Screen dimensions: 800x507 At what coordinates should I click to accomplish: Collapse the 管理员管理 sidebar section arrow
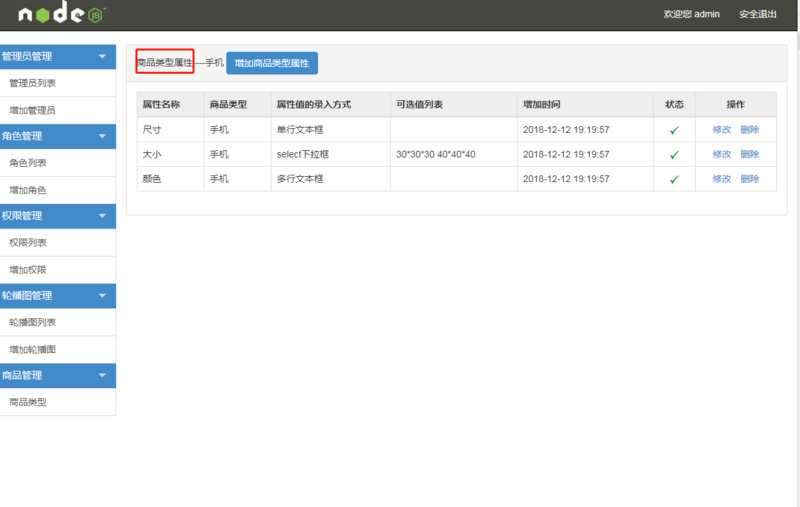pos(102,57)
